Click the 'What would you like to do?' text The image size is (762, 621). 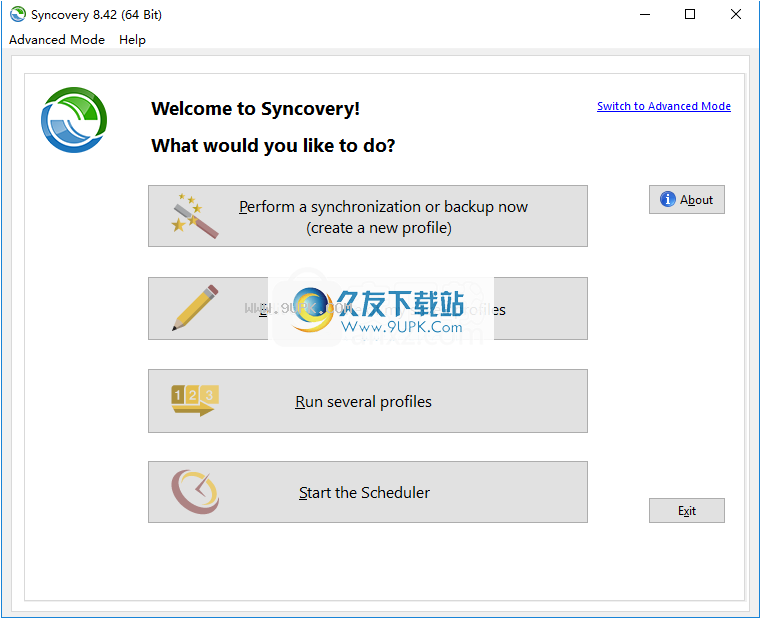point(273,145)
